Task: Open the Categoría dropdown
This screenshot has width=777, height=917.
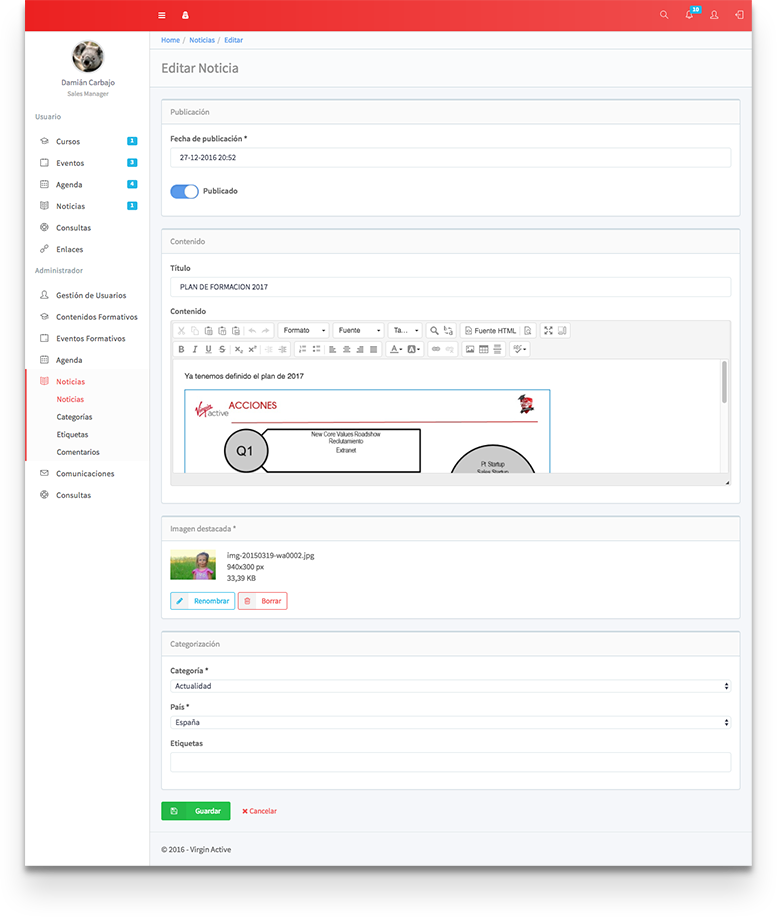Action: (x=450, y=686)
